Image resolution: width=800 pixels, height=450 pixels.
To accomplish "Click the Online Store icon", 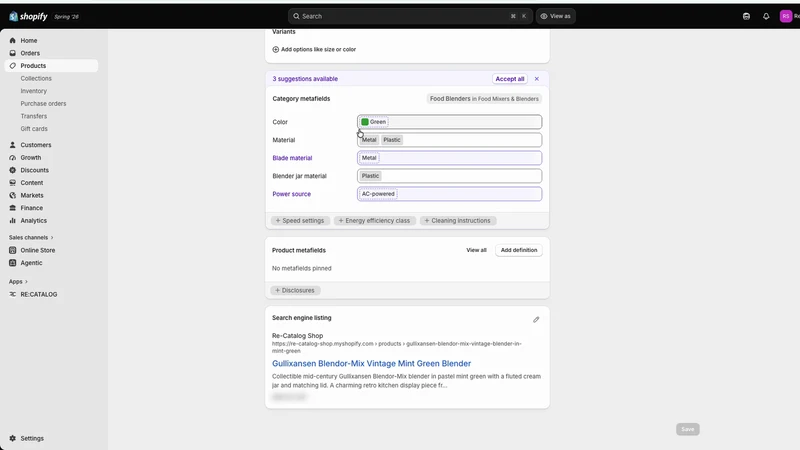I will click(13, 251).
